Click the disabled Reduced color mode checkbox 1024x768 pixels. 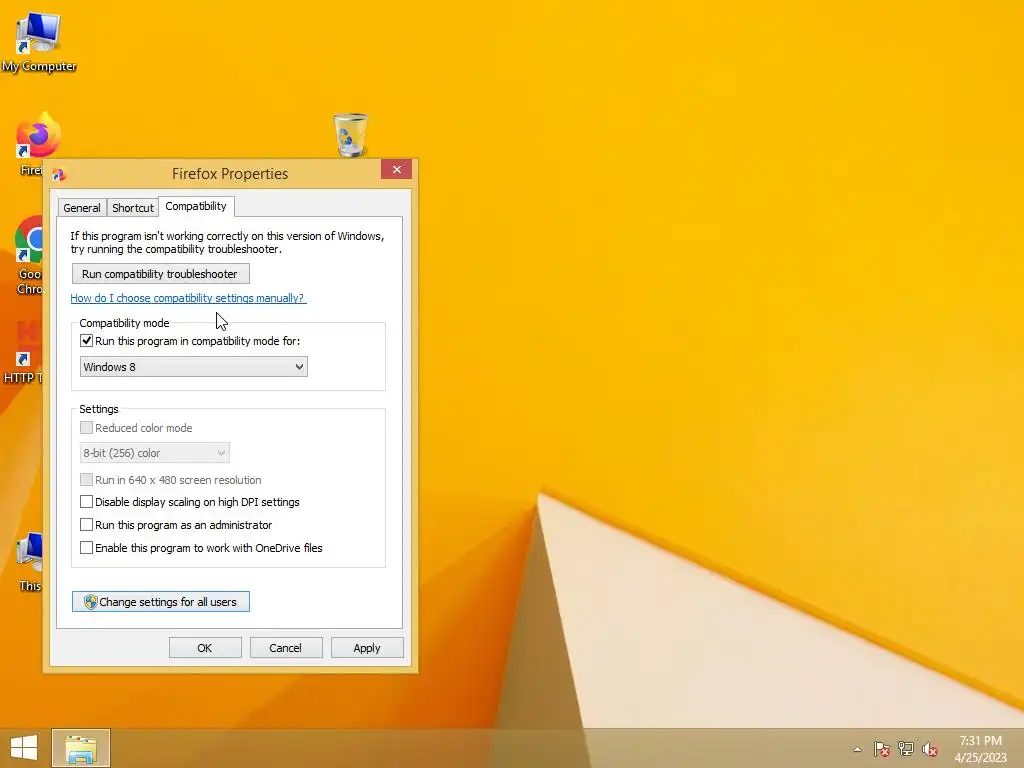[x=86, y=428]
